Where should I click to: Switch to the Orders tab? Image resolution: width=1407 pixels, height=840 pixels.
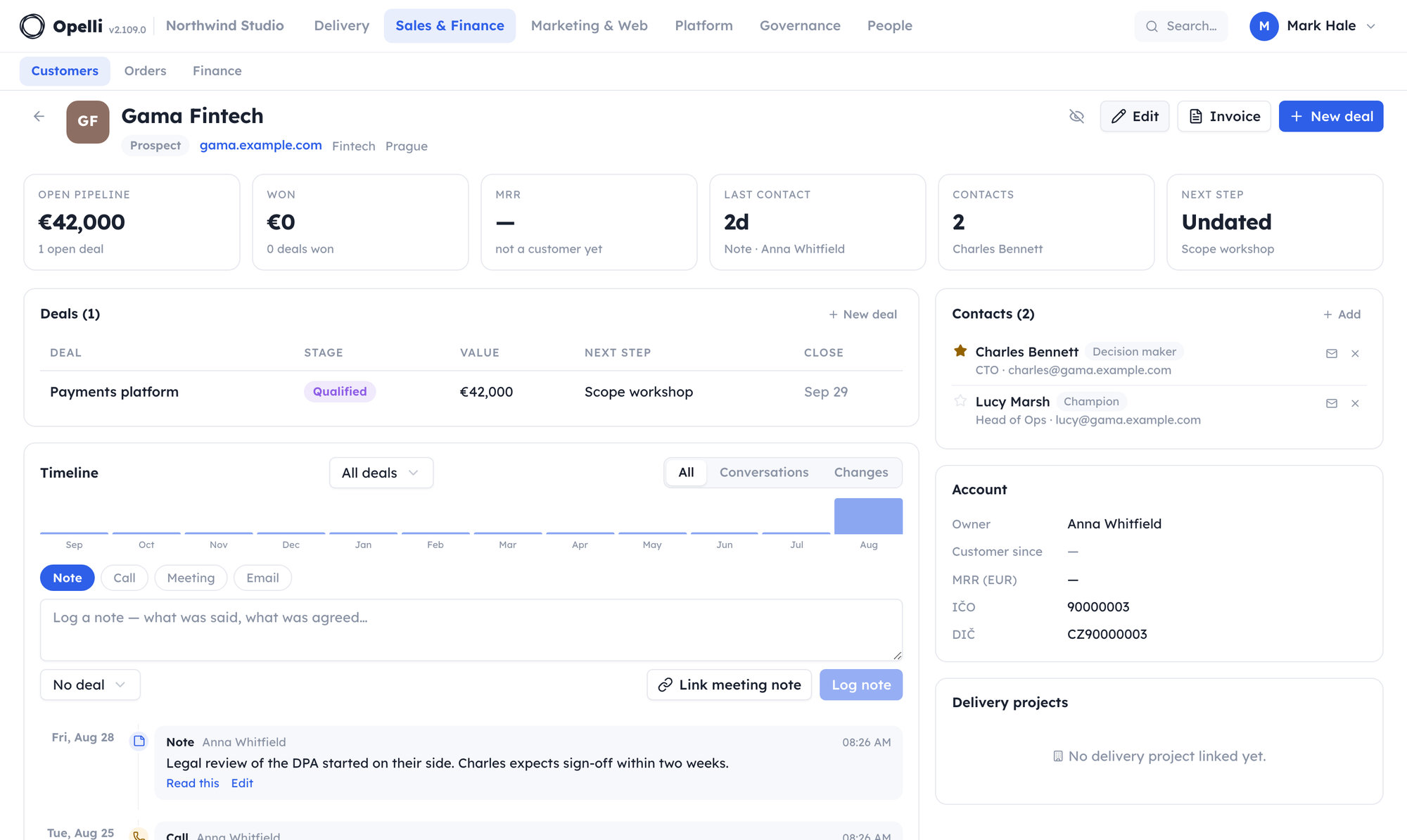point(146,71)
